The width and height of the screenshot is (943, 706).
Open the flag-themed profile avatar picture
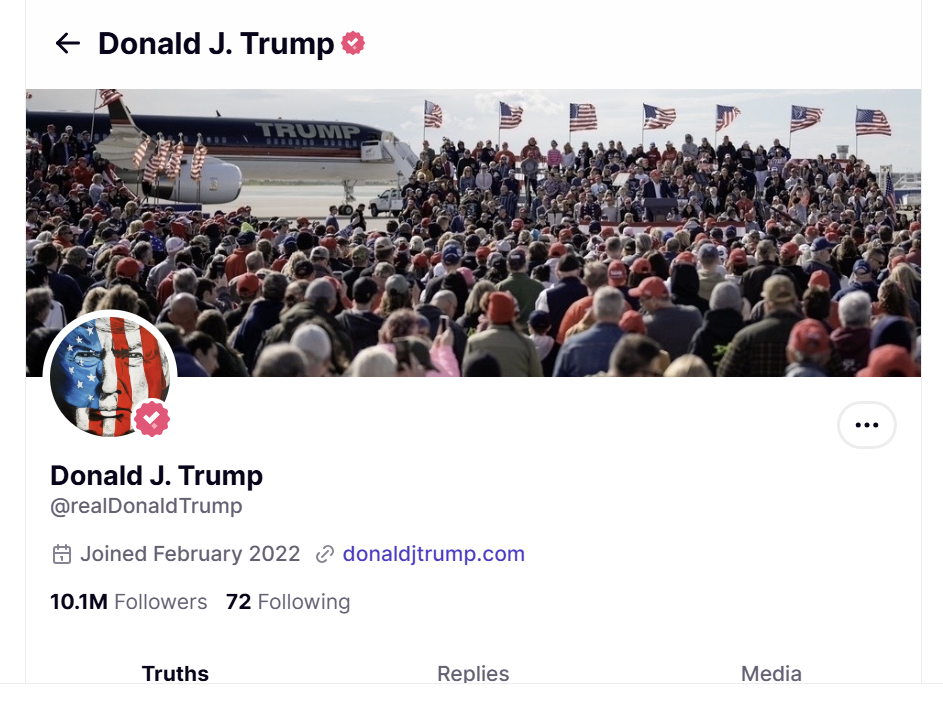103,375
